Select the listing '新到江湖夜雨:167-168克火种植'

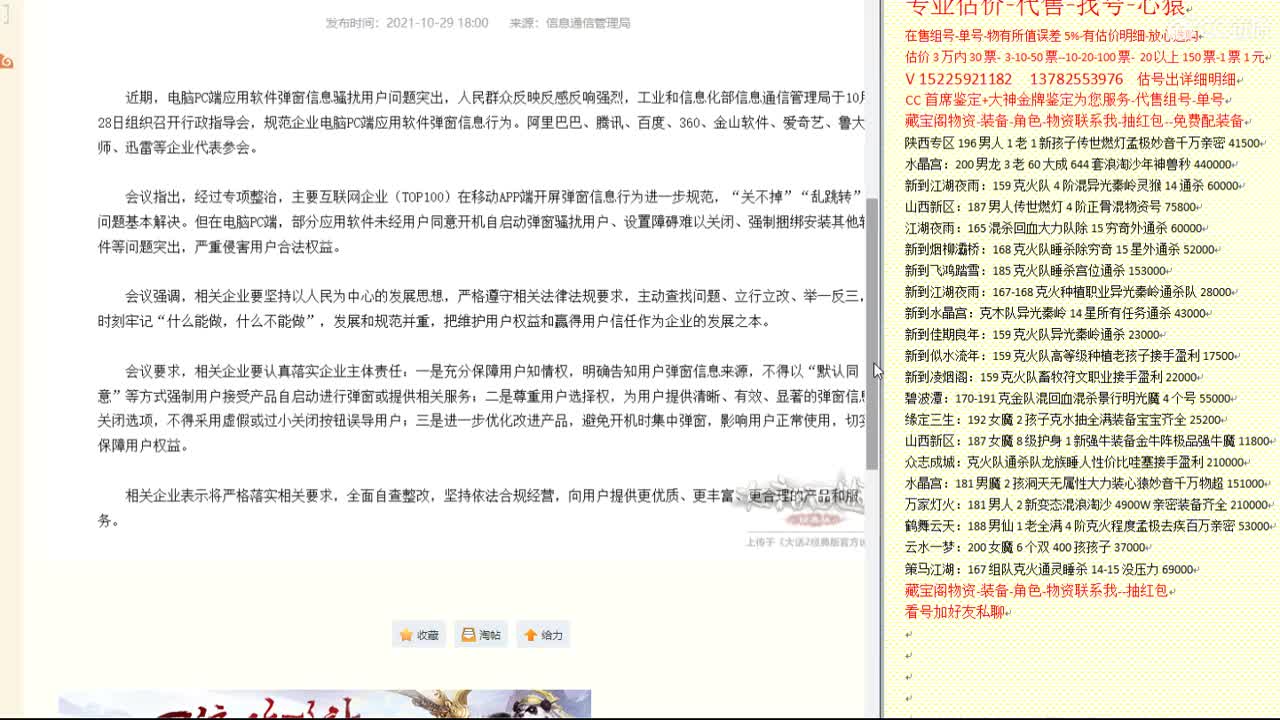click(1069, 292)
